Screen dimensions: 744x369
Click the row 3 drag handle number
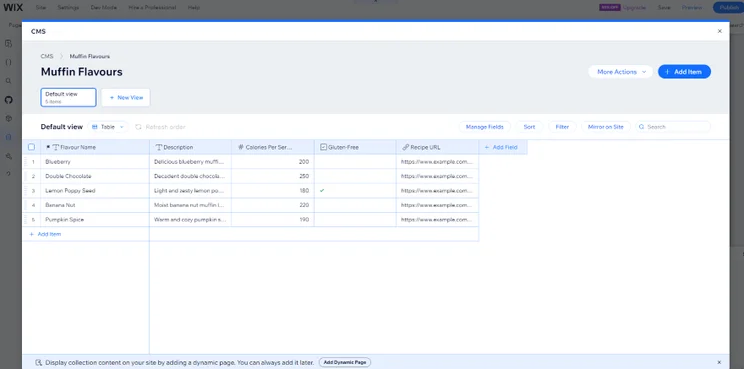(x=33, y=191)
